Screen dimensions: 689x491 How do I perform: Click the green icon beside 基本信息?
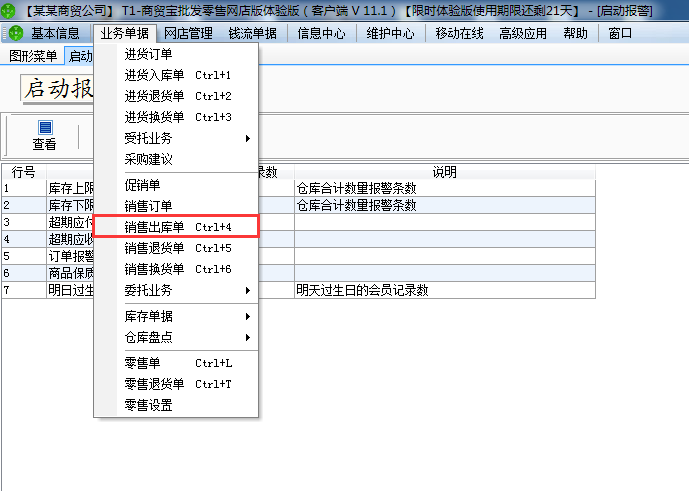point(16,33)
